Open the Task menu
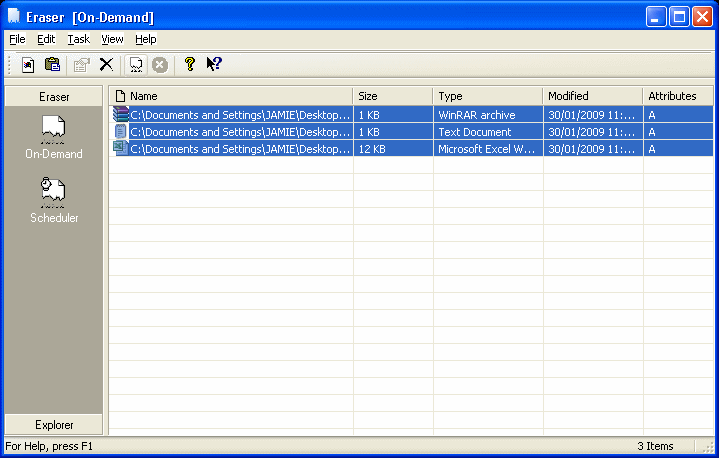 click(x=78, y=39)
